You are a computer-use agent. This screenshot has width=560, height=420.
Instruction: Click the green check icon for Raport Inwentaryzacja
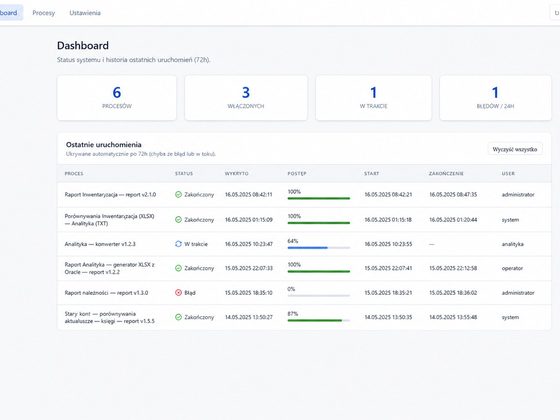[x=179, y=194]
